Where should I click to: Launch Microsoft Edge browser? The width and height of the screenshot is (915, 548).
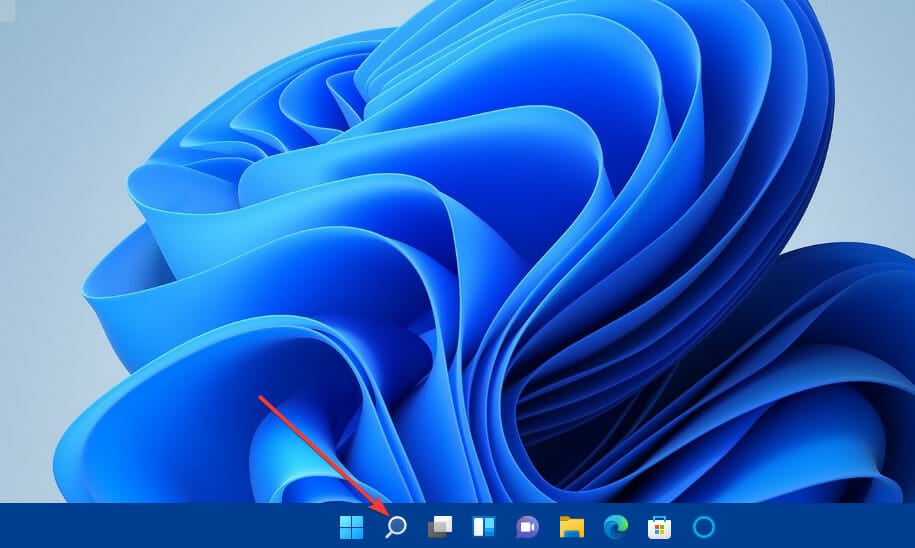(615, 527)
